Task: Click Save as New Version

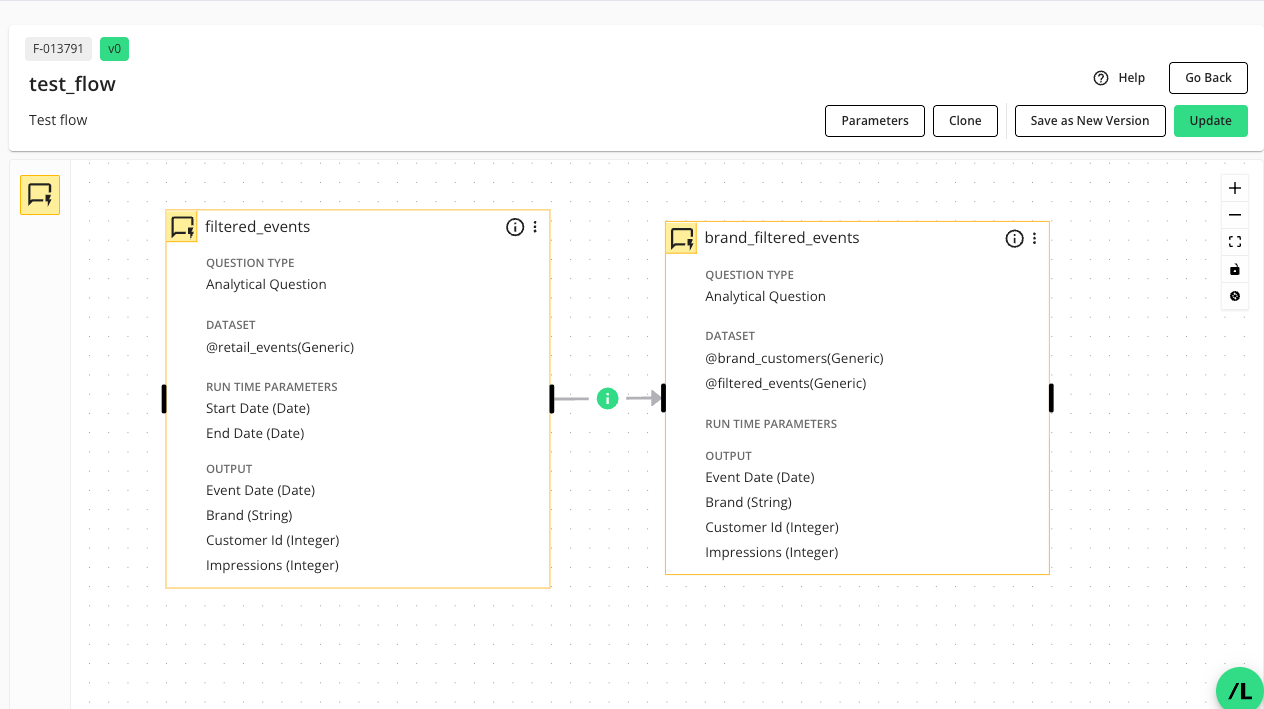Action: pyautogui.click(x=1089, y=121)
